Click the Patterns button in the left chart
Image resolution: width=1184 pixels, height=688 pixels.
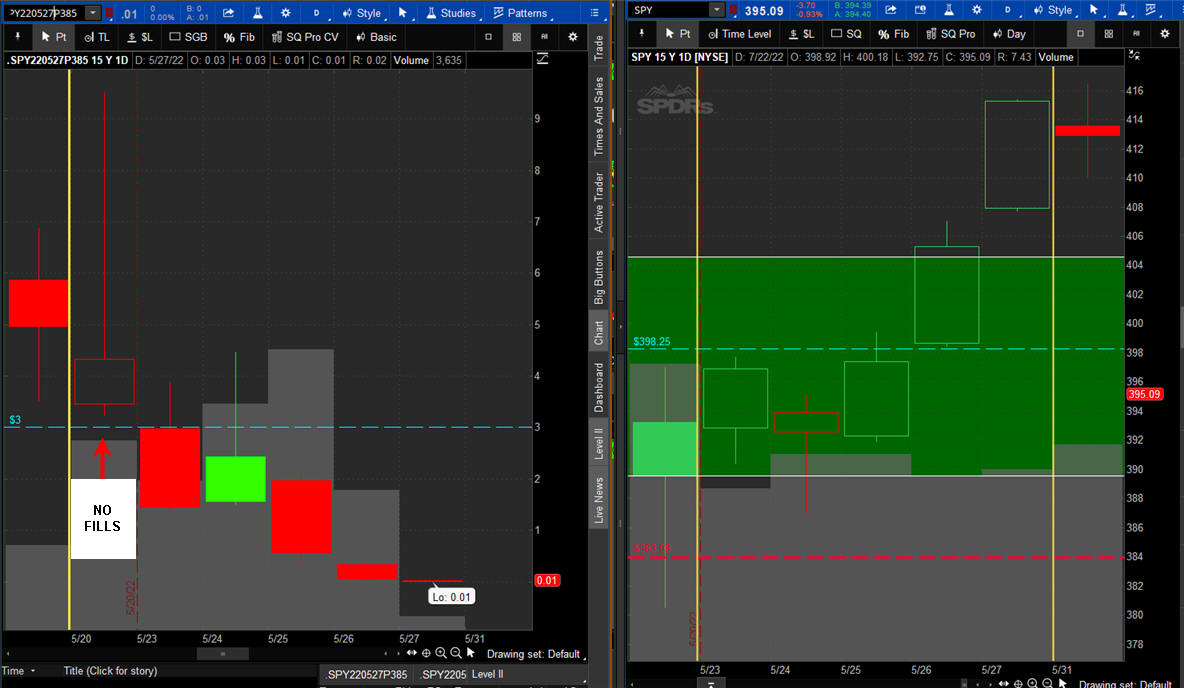coord(520,13)
